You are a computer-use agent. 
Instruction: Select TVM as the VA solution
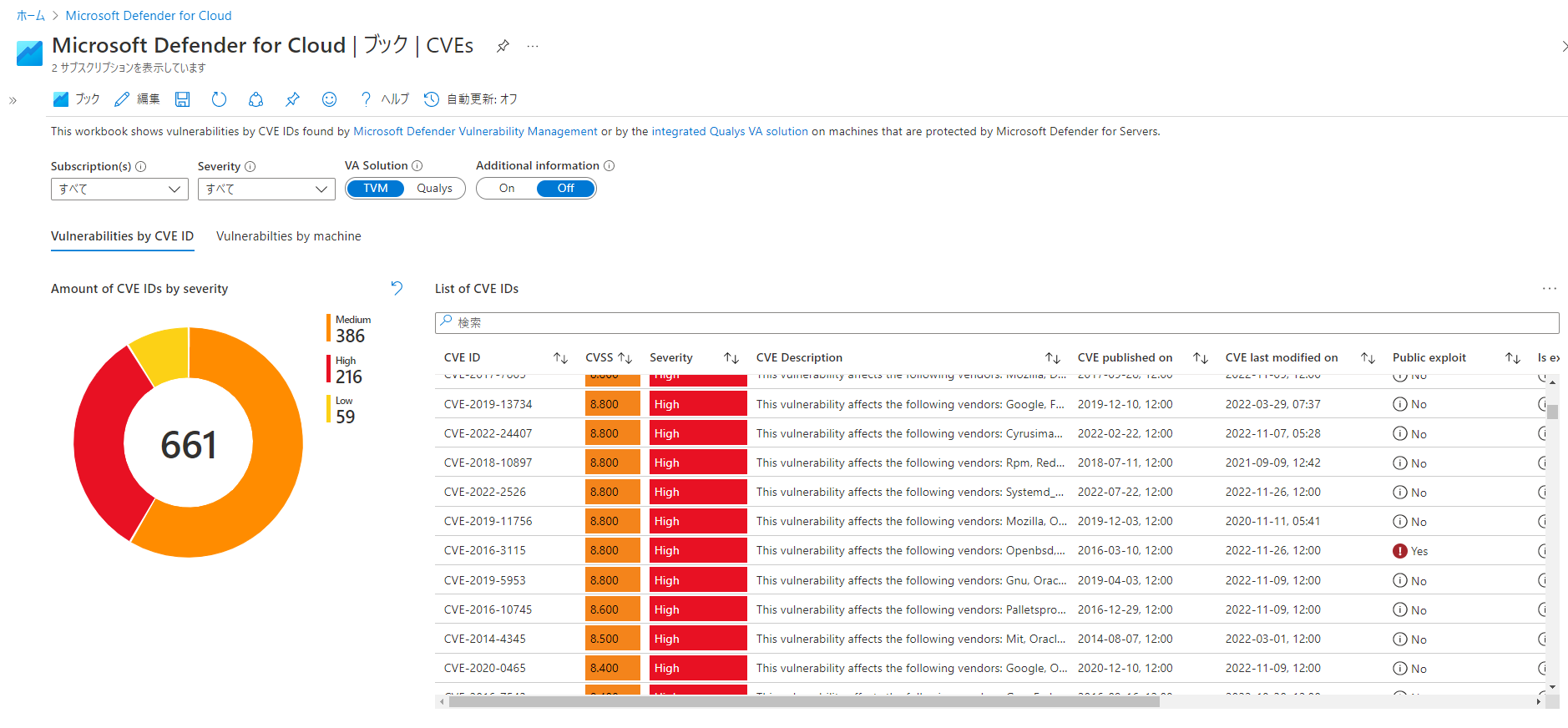376,189
